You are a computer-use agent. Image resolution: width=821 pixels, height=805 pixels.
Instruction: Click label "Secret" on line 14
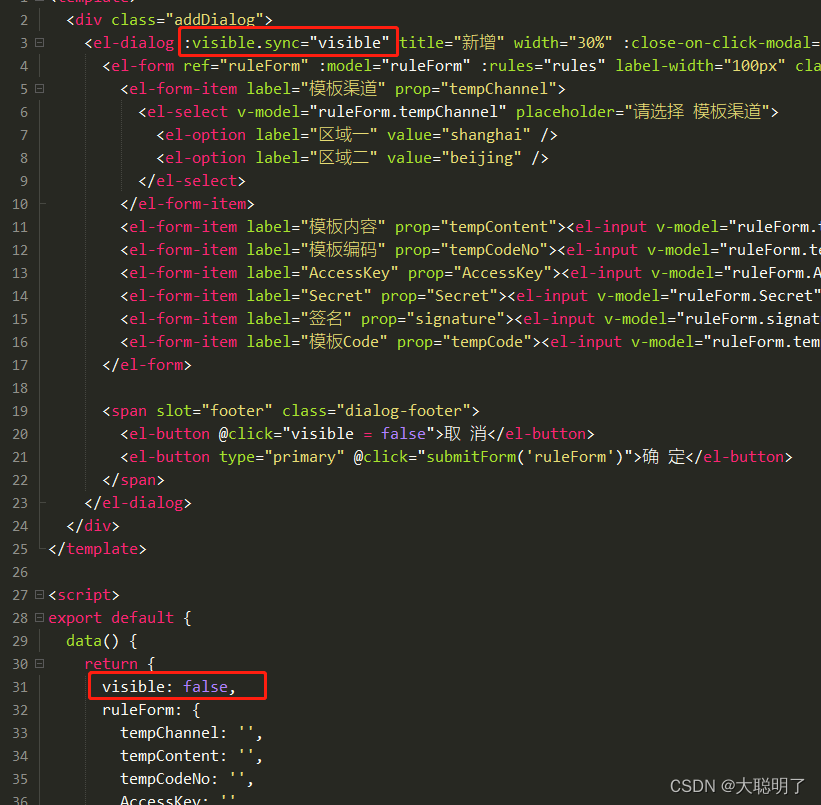(x=336, y=296)
